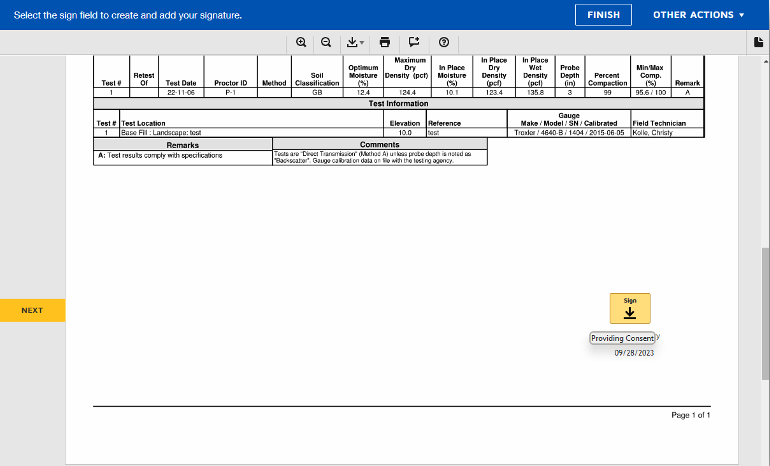Select the 09/28/2023 date field

633,352
